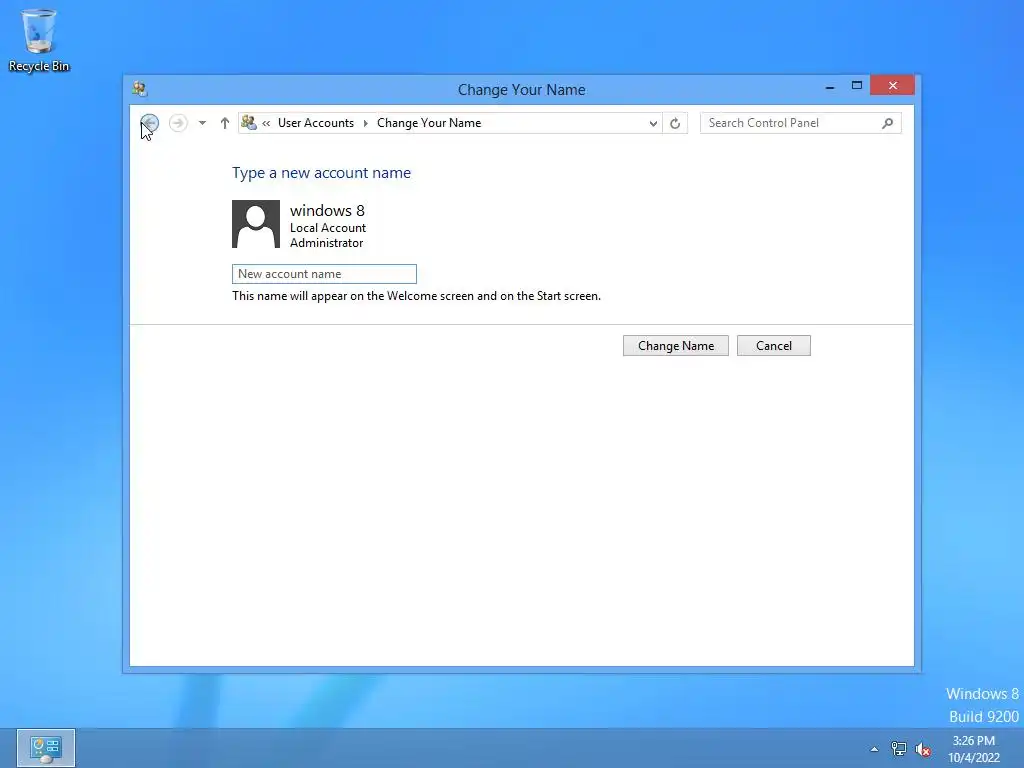Click the User Accounts icon in address bar
Image resolution: width=1024 pixels, height=768 pixels.
click(249, 122)
